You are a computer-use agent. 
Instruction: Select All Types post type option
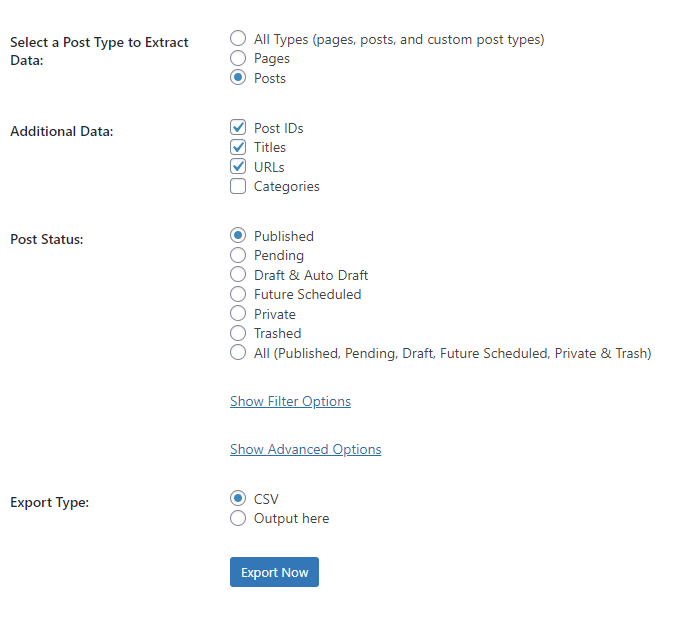tap(238, 39)
